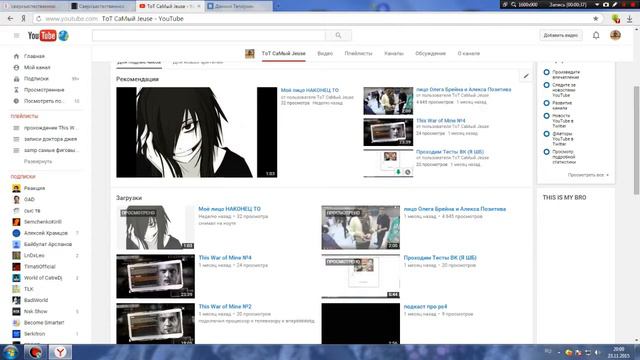640x360 pixels.
Task: Click the red round app taskbar icon
Action: tap(36, 352)
